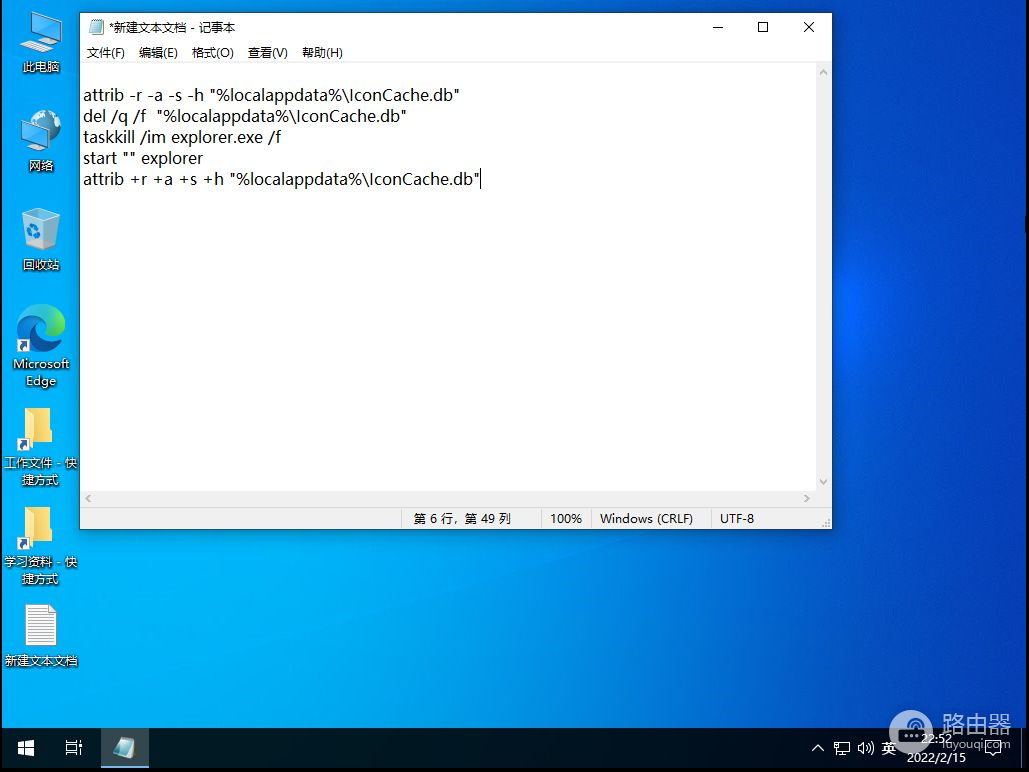The image size is (1029, 772).
Task: Click the vertical scrollbar up arrow
Action: click(824, 72)
